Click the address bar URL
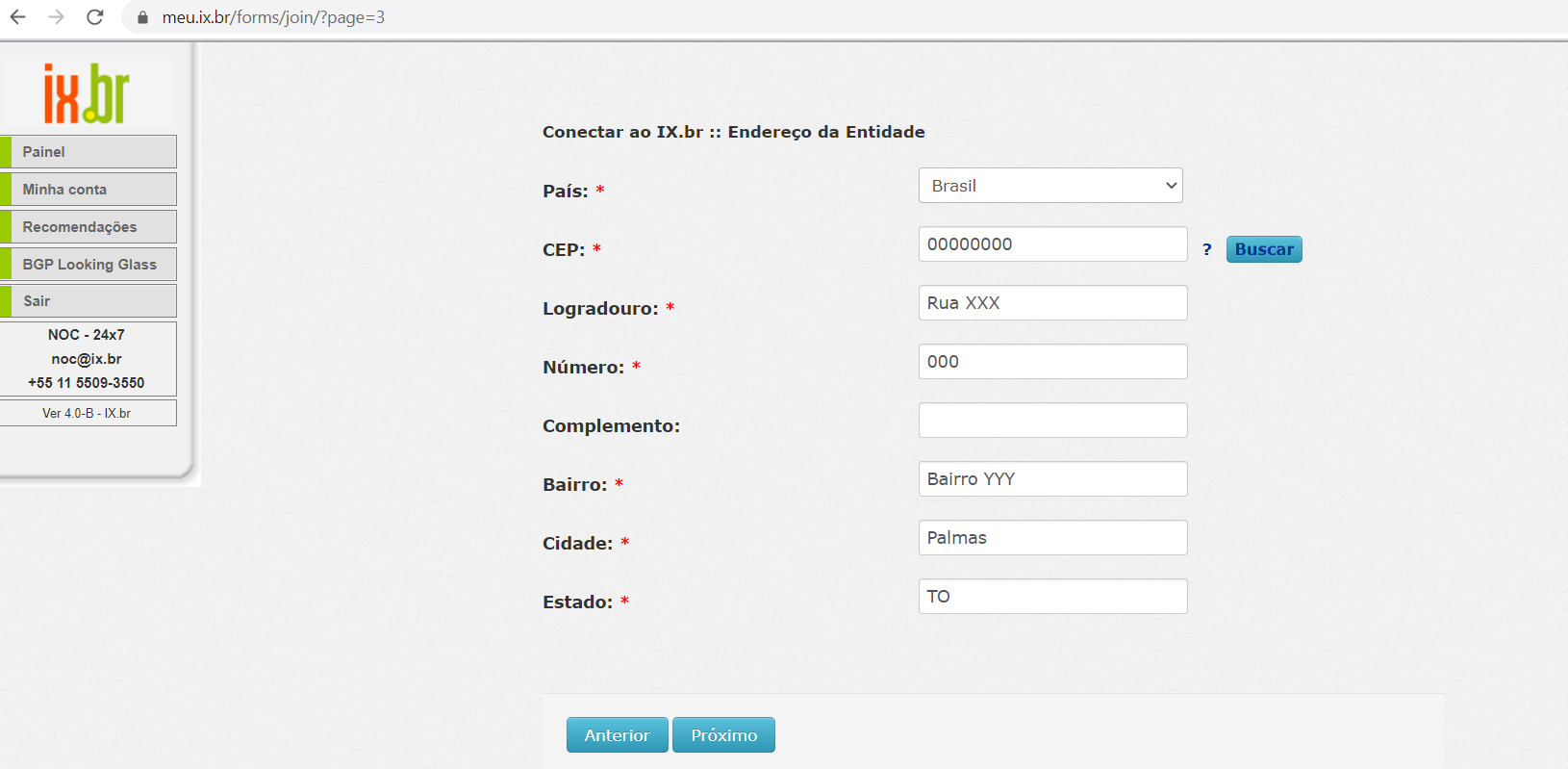 [x=273, y=17]
